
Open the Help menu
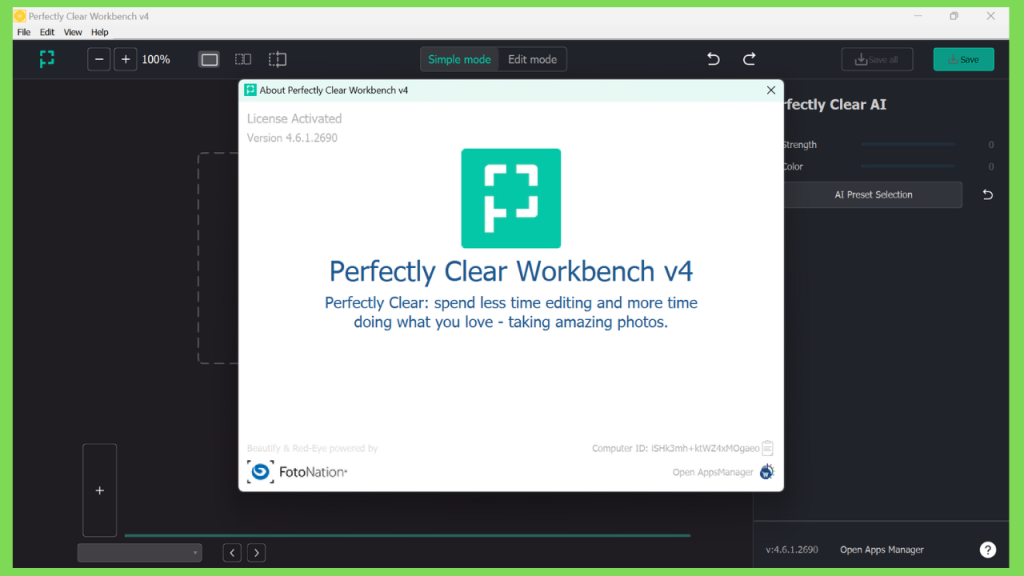click(99, 32)
